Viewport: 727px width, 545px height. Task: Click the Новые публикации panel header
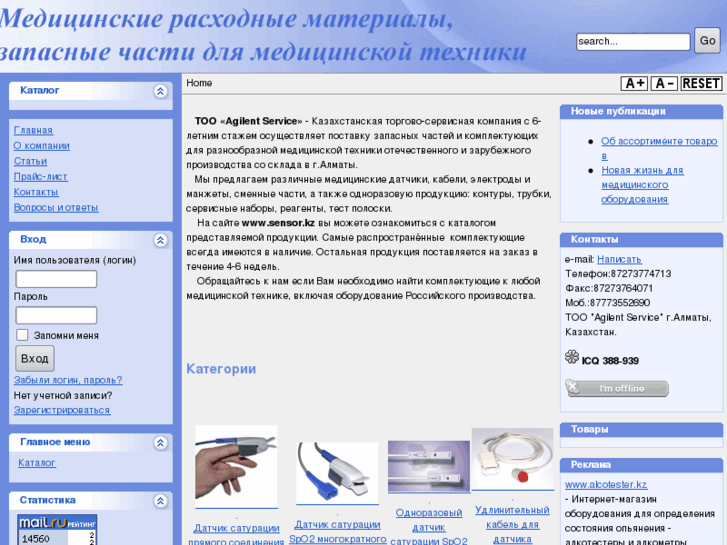pyautogui.click(x=641, y=111)
